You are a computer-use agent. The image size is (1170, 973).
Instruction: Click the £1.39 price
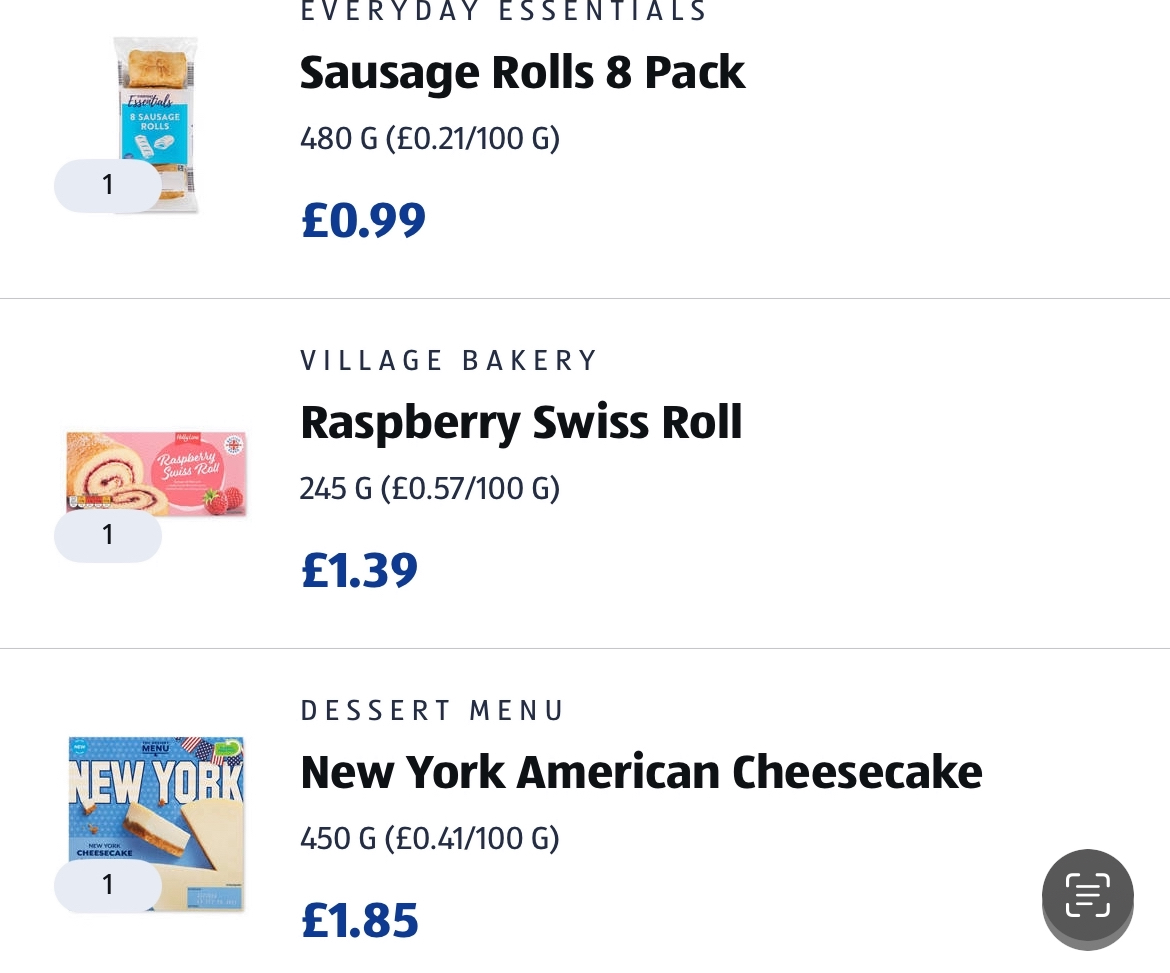click(x=360, y=570)
